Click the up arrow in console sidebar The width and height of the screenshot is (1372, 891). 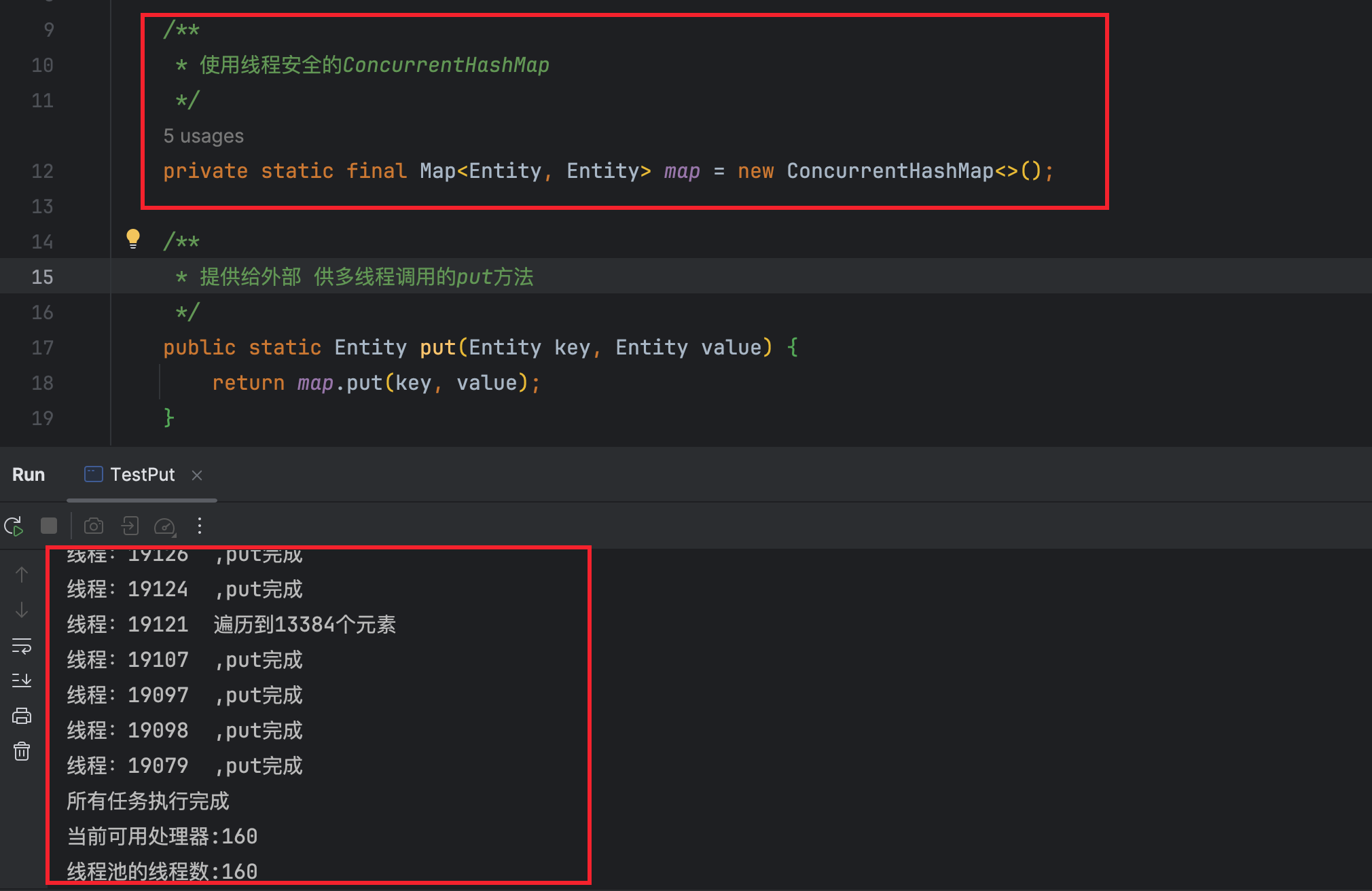(22, 575)
